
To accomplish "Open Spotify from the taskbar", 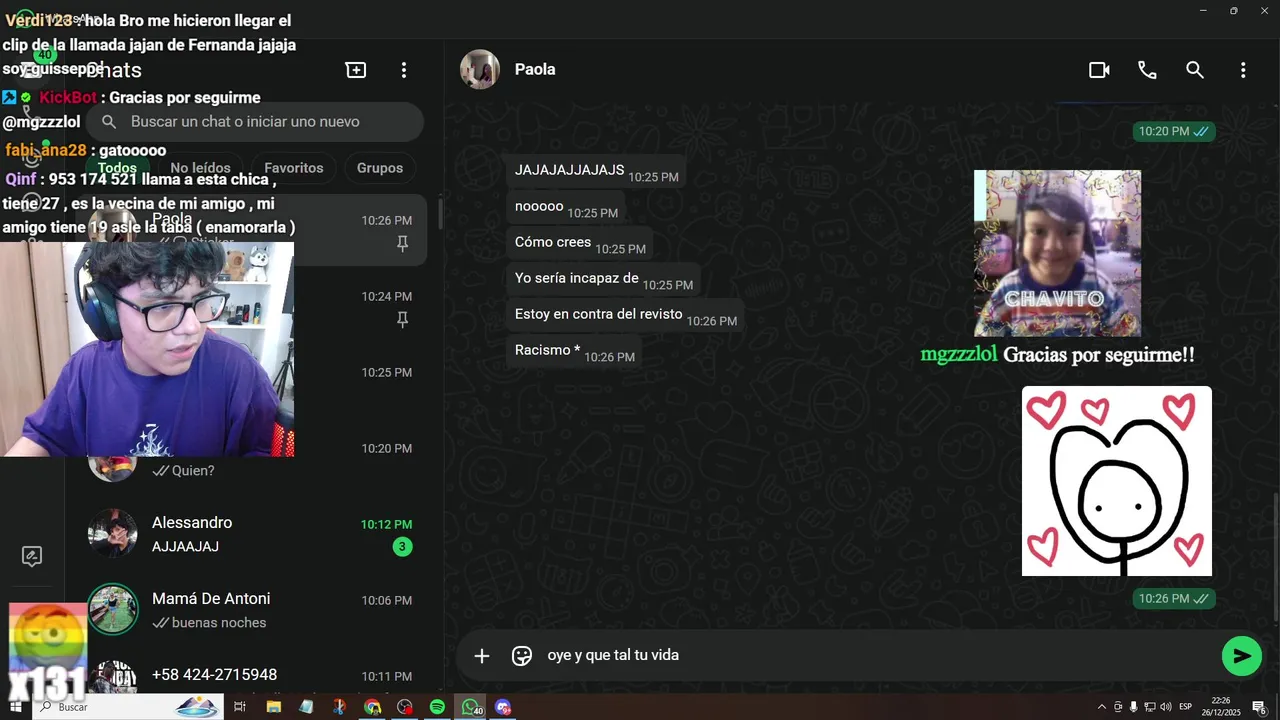I will click(x=437, y=707).
